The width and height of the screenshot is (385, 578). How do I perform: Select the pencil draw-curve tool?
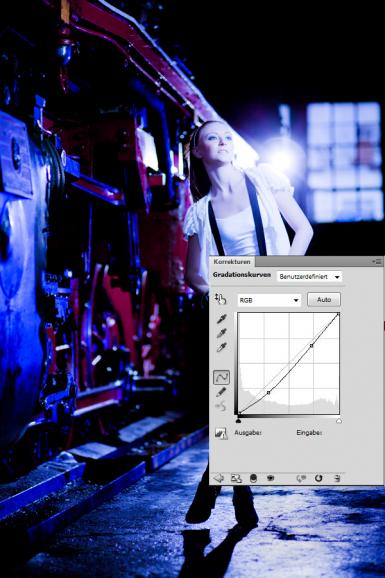tap(221, 392)
